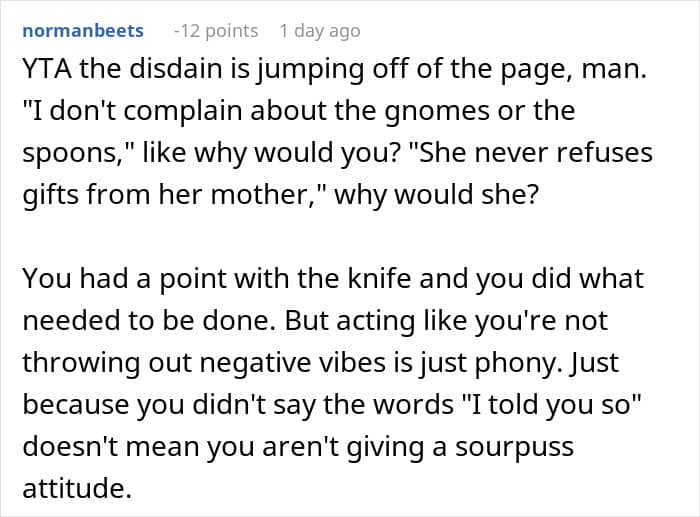Click the "-12 points" comment score

tap(215, 31)
